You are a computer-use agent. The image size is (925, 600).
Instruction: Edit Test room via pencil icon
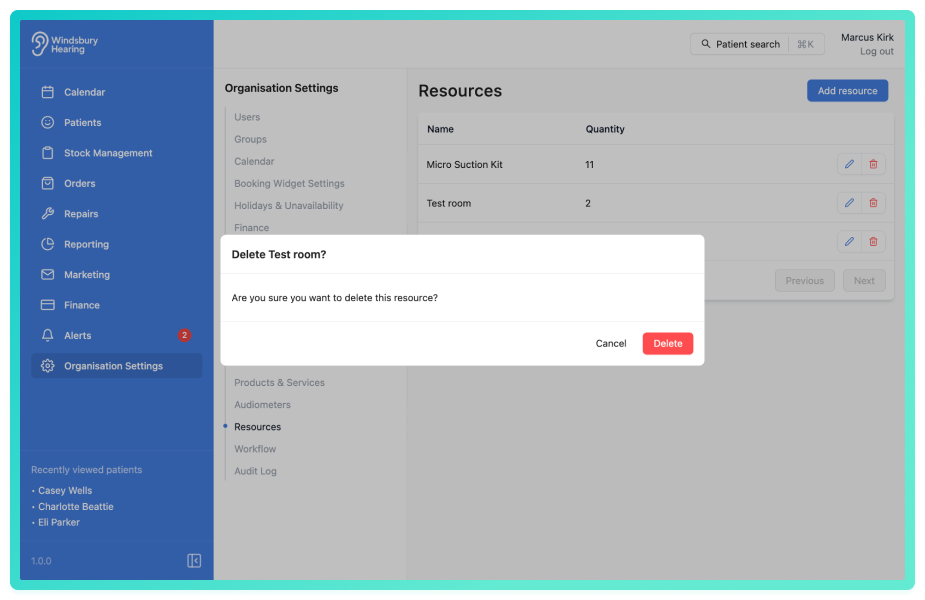pyautogui.click(x=849, y=203)
